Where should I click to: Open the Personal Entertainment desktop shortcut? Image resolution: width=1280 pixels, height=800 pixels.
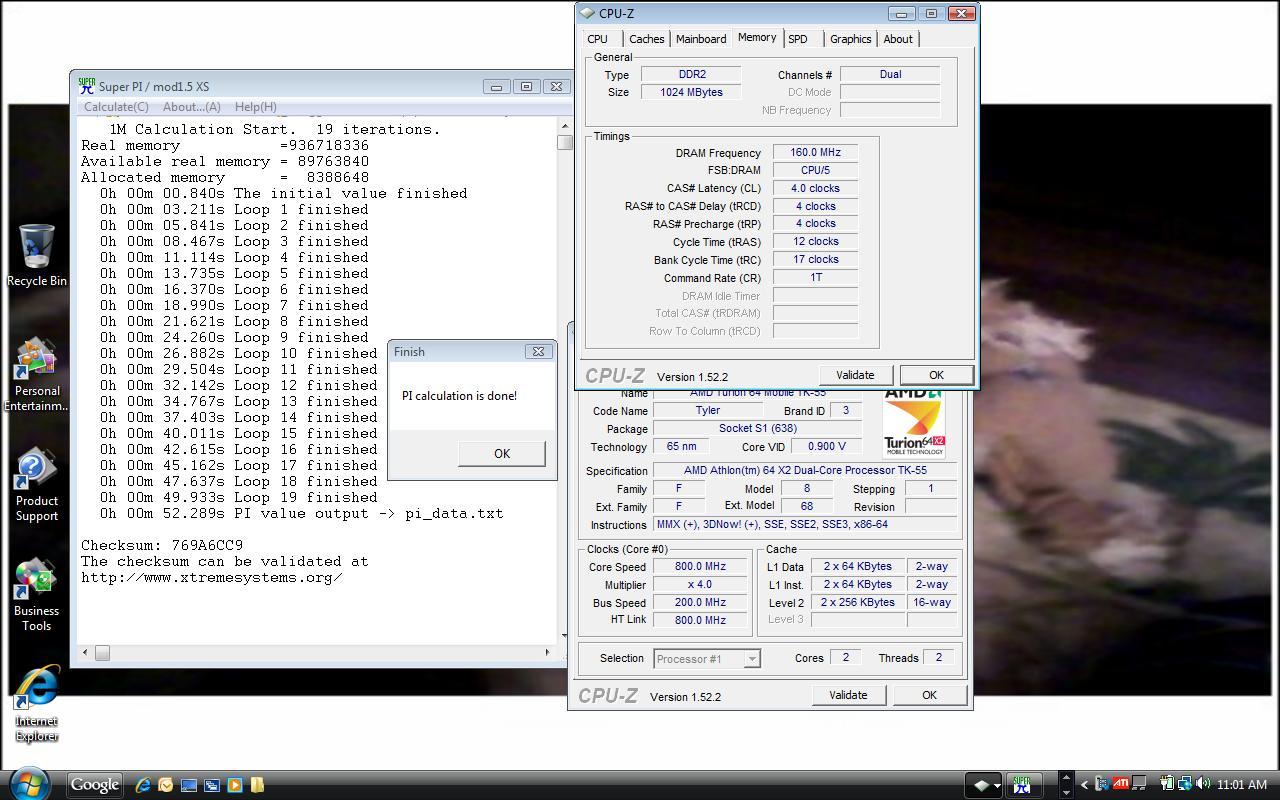pyautogui.click(x=37, y=376)
